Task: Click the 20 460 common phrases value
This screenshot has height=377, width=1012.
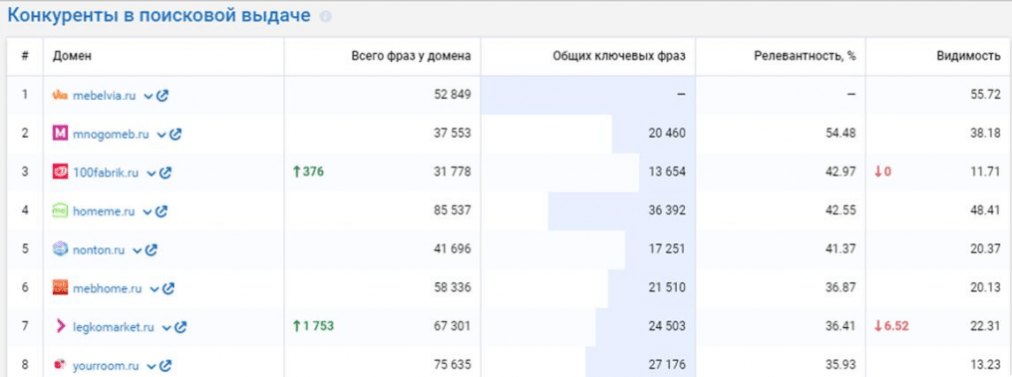Action: click(x=667, y=134)
